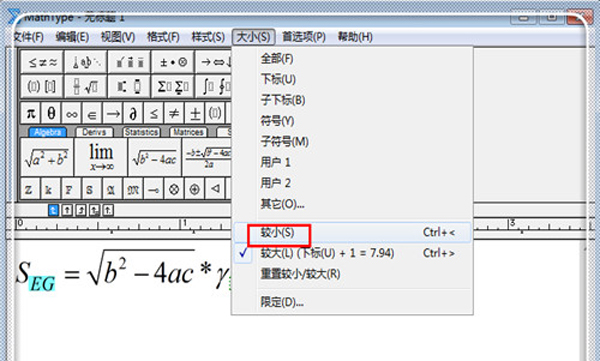The height and width of the screenshot is (361, 600).
Task: Insert the pi symbol from the small bar
Action: (x=31, y=113)
